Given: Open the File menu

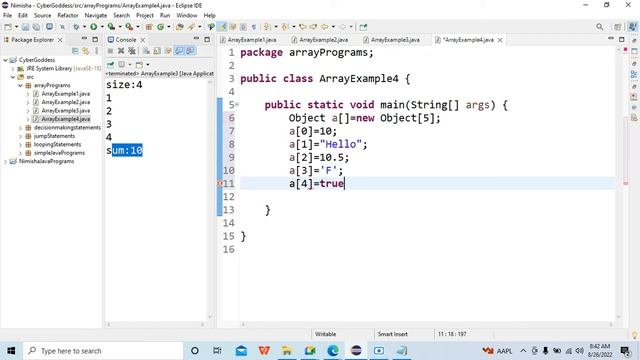Looking at the screenshot, I should coord(7,16).
